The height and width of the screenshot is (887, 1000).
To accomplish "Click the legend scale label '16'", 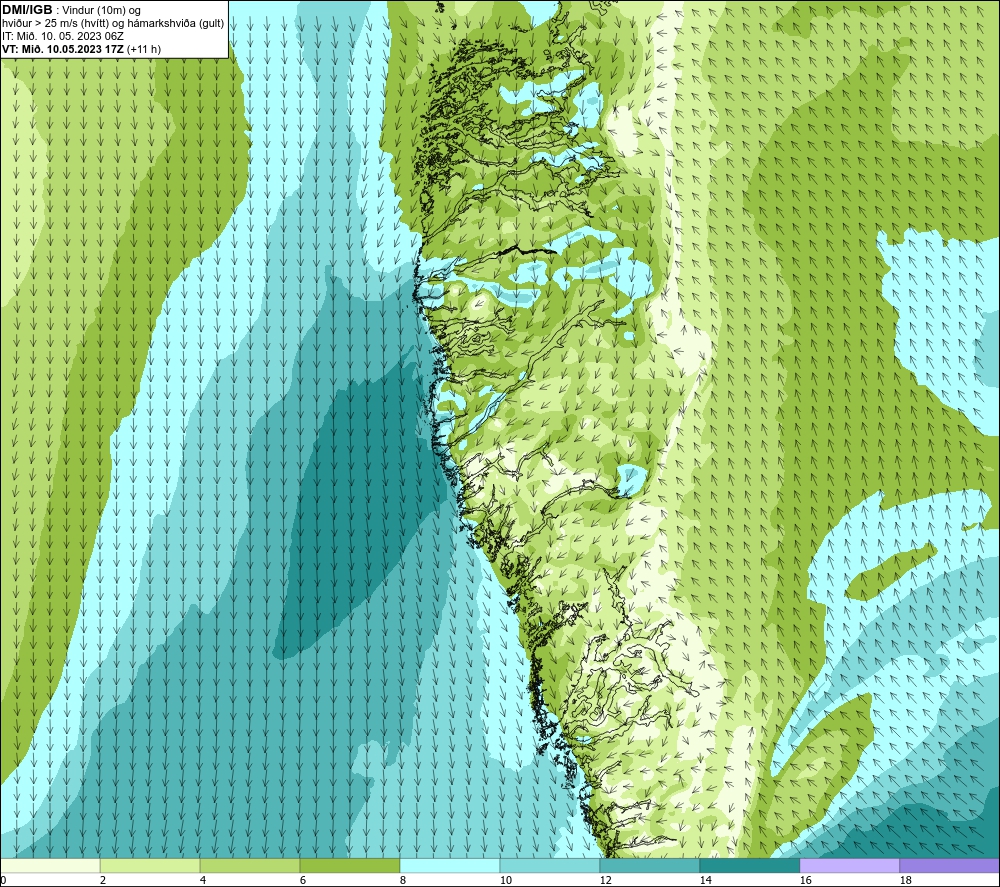I will pyautogui.click(x=805, y=880).
